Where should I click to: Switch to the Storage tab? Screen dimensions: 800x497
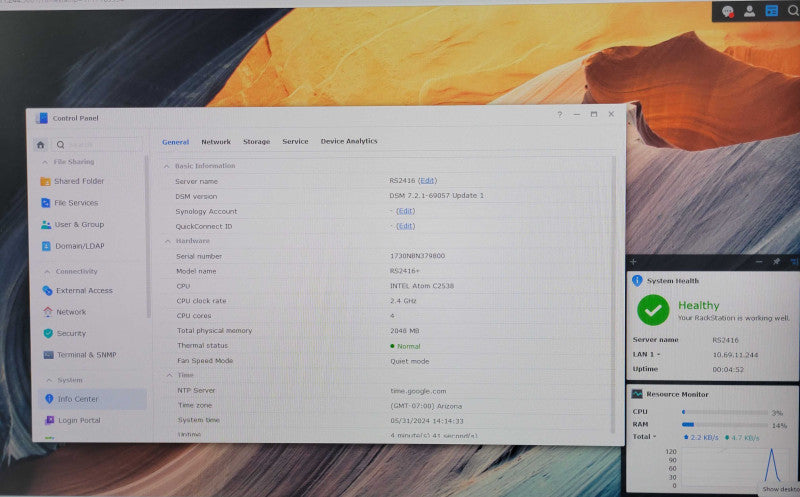point(257,141)
